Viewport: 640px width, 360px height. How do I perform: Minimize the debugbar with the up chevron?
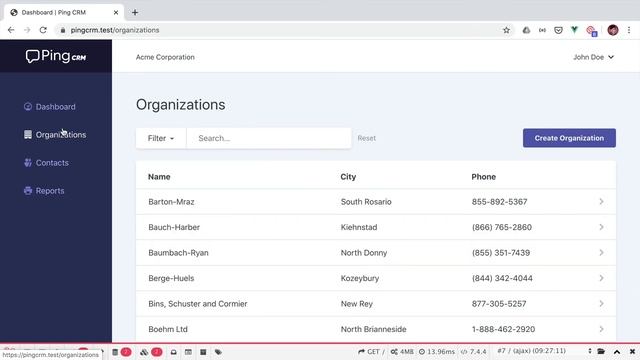point(617,351)
